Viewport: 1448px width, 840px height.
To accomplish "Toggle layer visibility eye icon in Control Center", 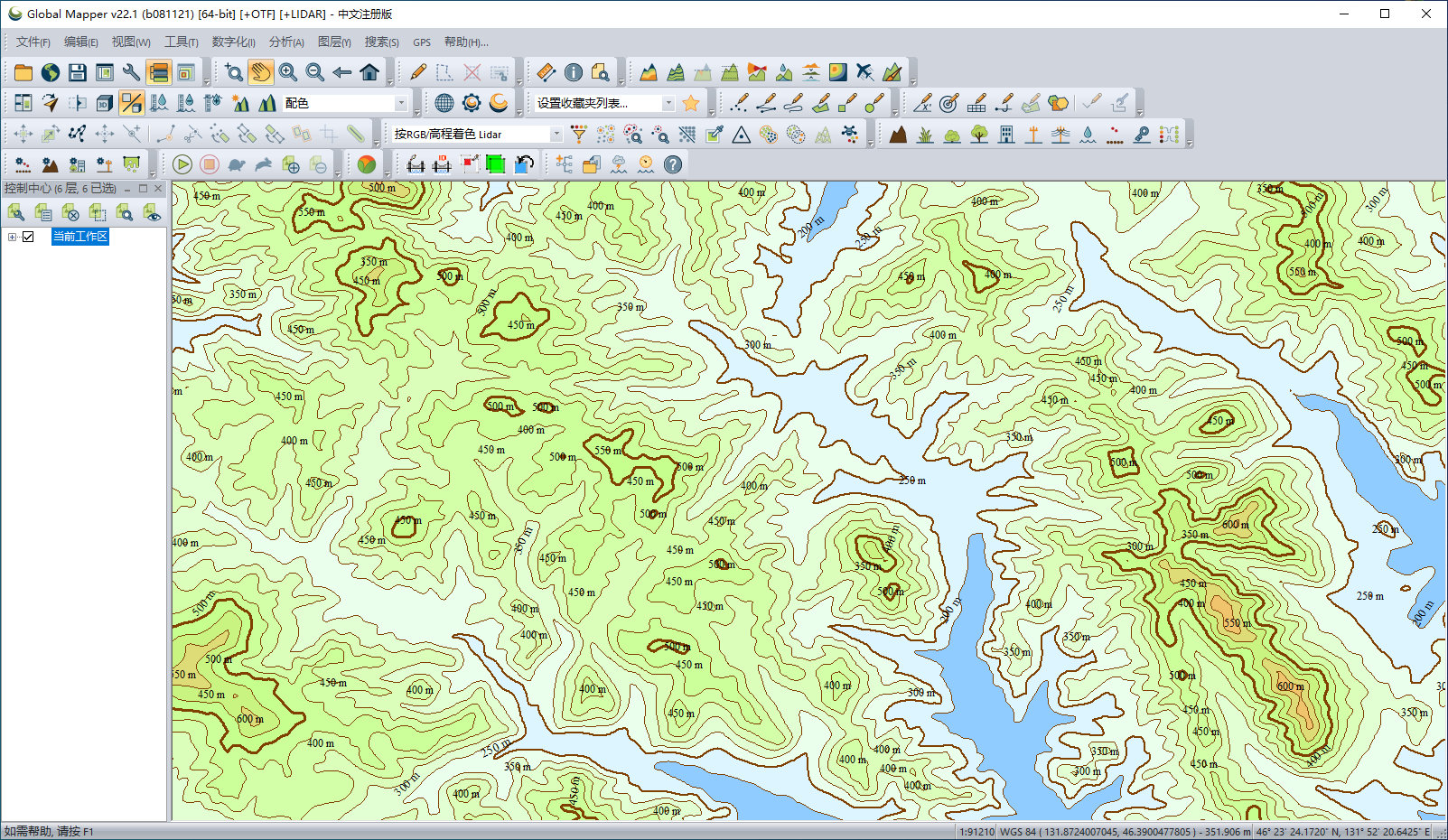I will pyautogui.click(x=152, y=213).
